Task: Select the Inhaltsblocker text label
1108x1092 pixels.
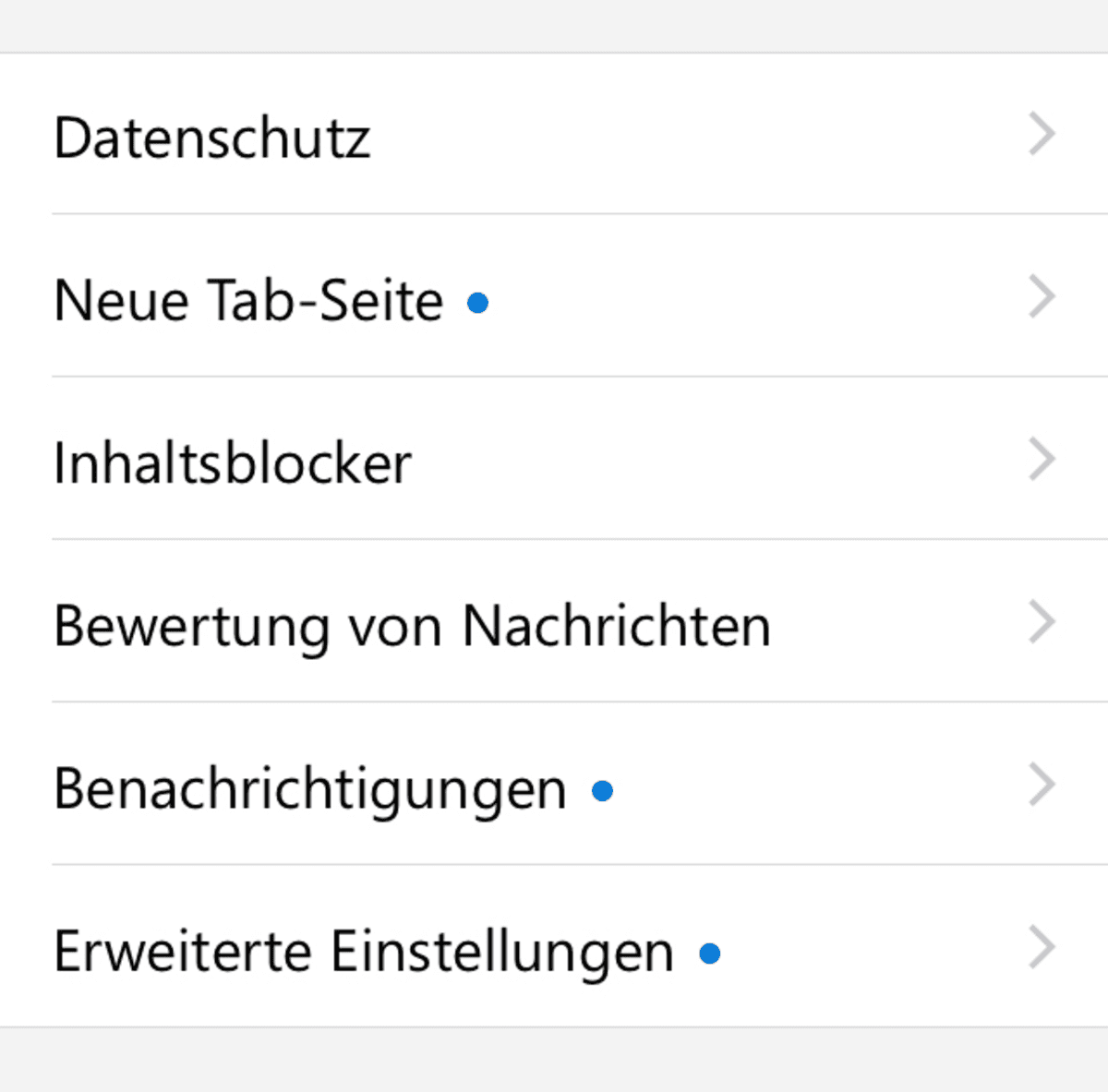Action: coord(232,463)
